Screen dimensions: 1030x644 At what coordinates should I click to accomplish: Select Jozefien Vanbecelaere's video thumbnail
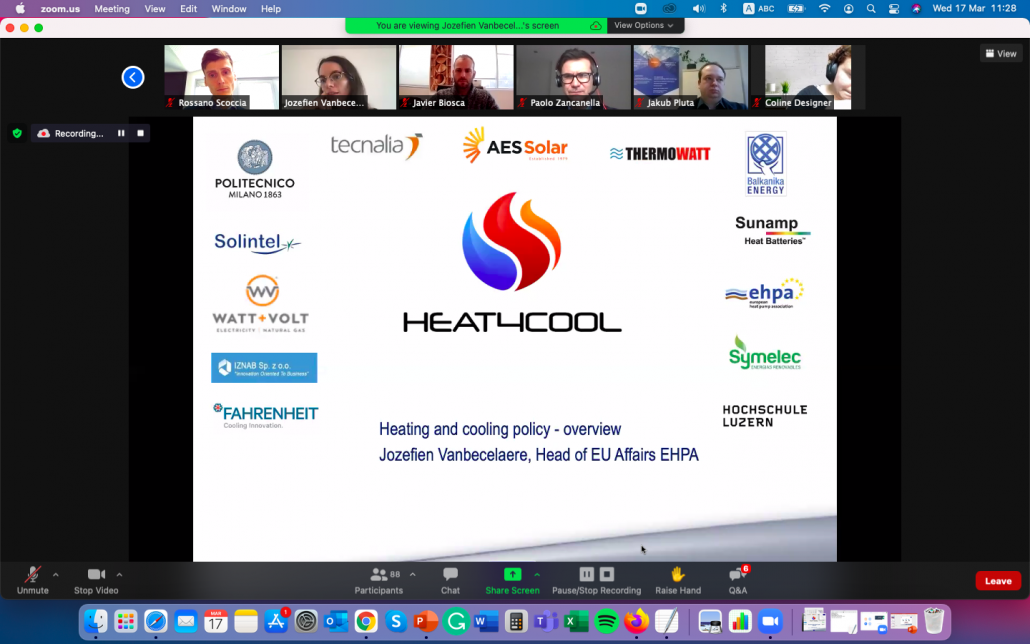click(339, 77)
